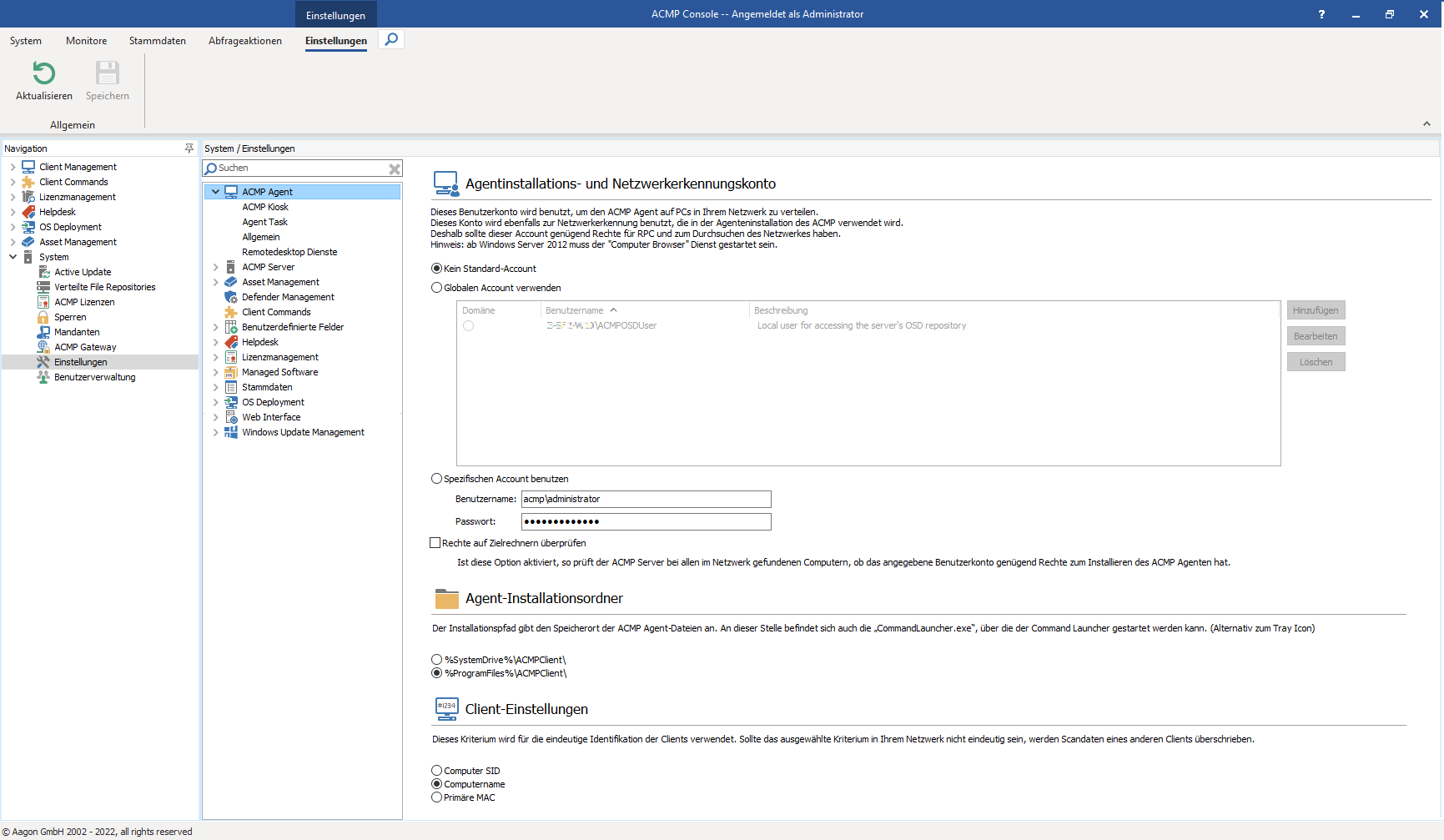The width and height of the screenshot is (1444, 840).
Task: Click the Löschen button
Action: [x=1316, y=362]
